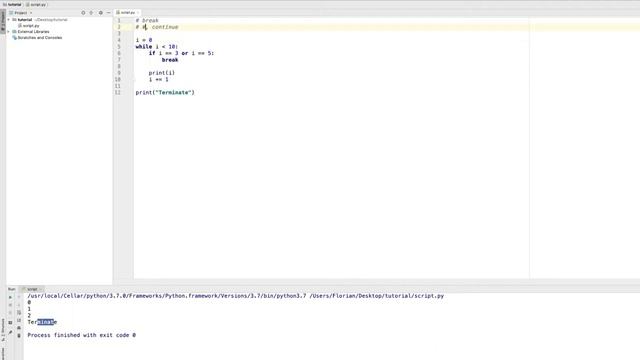Click 'Terminate' output in console
The height and width of the screenshot is (360, 640).
point(42,322)
